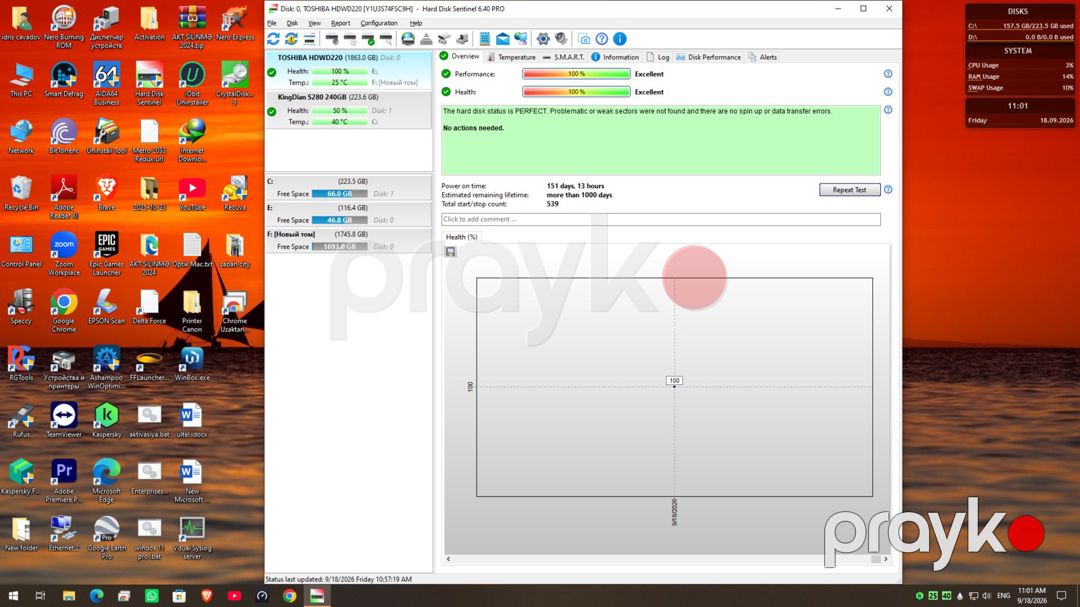Click the camera screenshot toolbar icon
Viewport: 1080px width, 607px height.
(584, 39)
